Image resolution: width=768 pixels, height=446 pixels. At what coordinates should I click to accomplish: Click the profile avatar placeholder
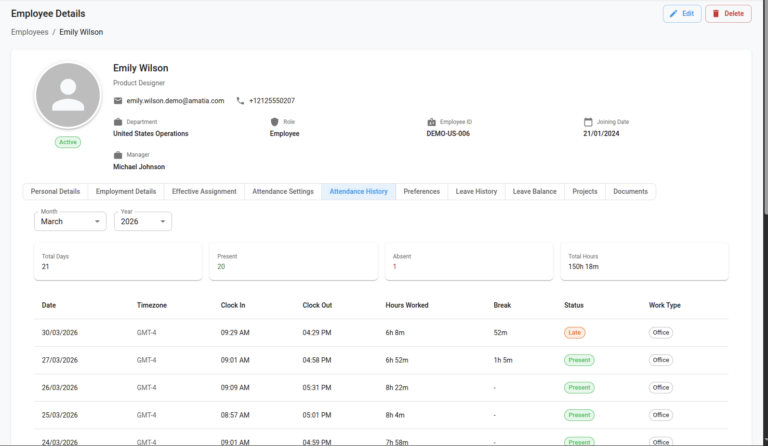(x=68, y=93)
